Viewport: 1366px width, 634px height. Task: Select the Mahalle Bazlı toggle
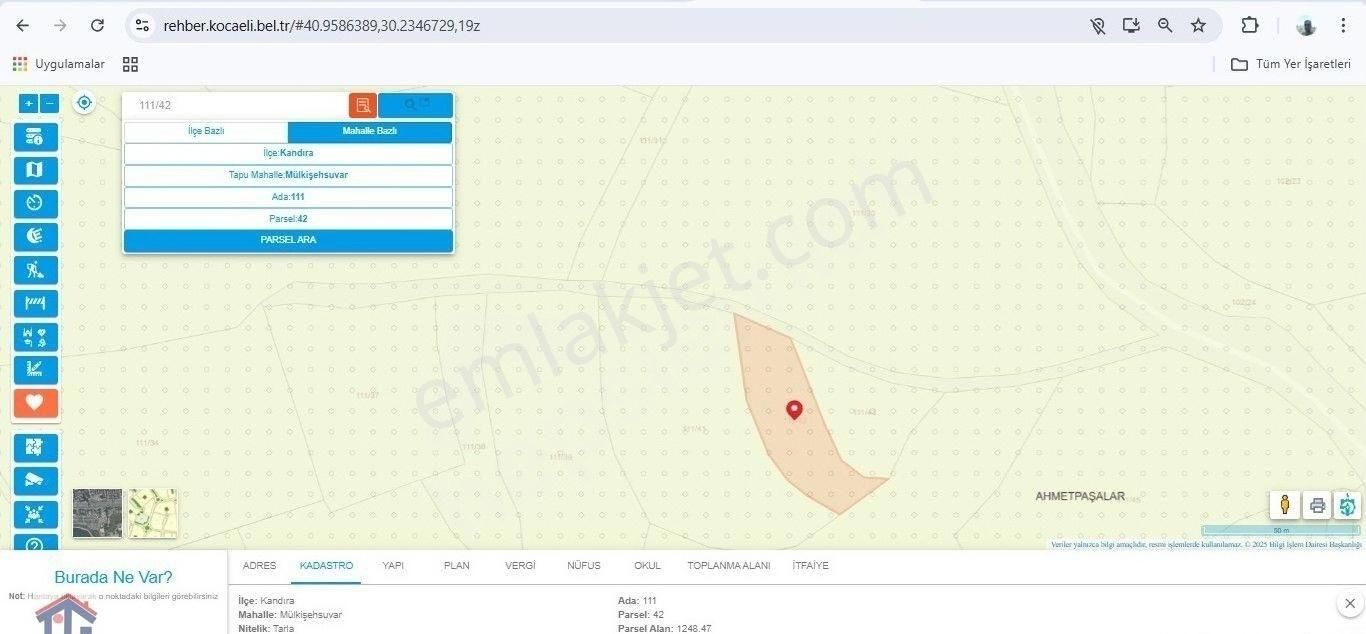point(370,132)
